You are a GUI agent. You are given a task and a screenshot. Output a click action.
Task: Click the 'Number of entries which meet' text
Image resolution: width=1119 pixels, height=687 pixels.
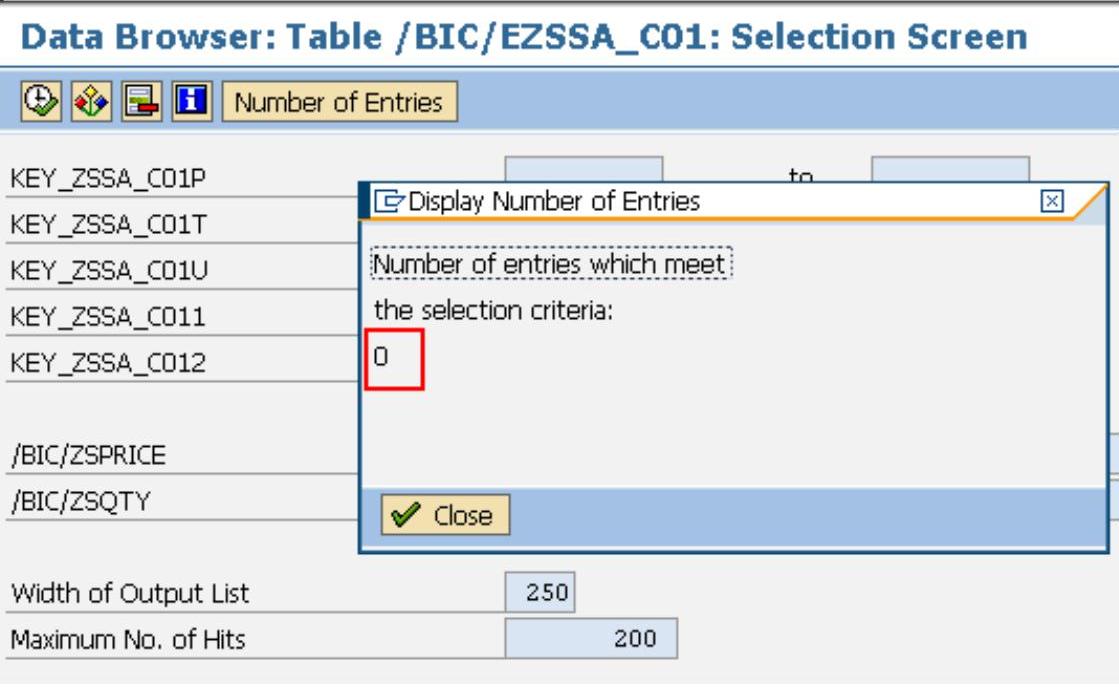pos(551,265)
